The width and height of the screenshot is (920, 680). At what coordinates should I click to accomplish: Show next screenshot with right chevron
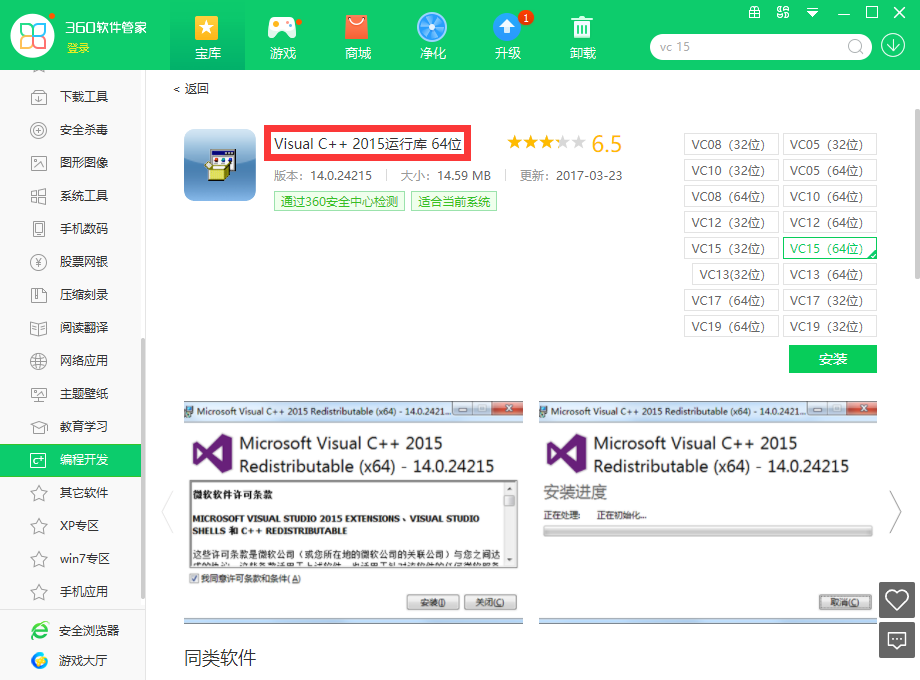(895, 512)
